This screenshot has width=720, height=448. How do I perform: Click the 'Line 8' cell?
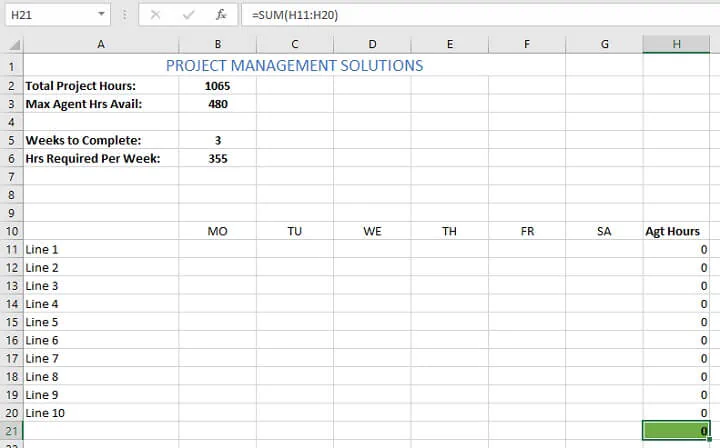[x=101, y=377]
